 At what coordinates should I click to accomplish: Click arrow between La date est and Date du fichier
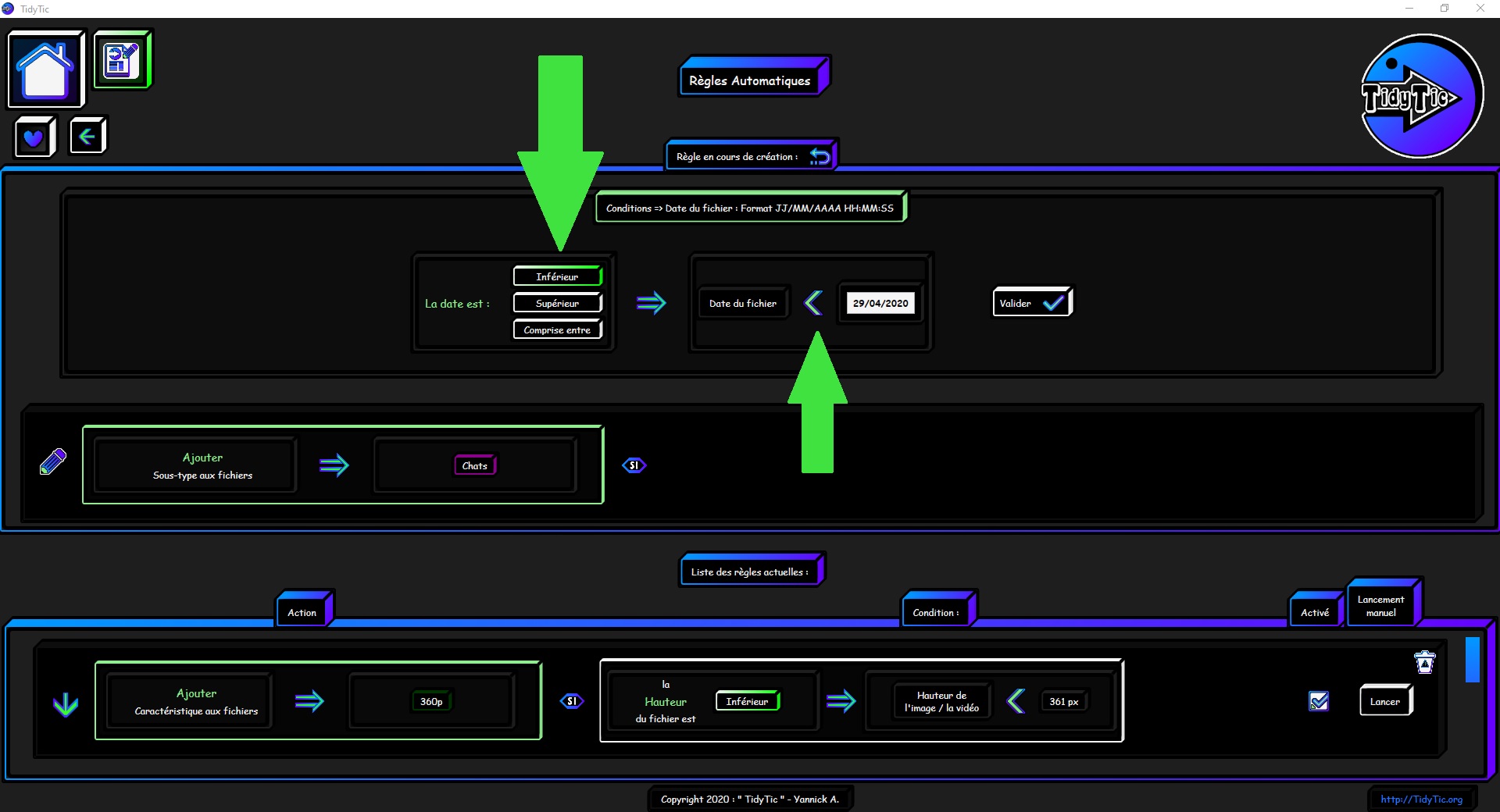(x=652, y=303)
